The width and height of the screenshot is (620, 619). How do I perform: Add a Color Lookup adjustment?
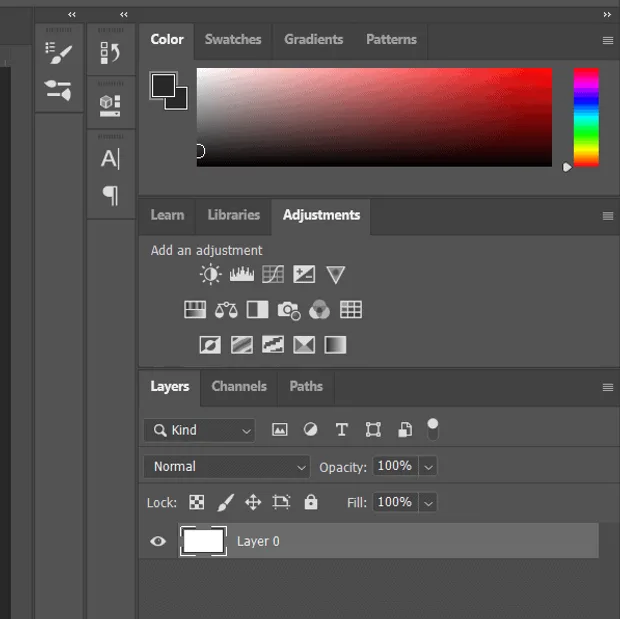pyautogui.click(x=351, y=310)
